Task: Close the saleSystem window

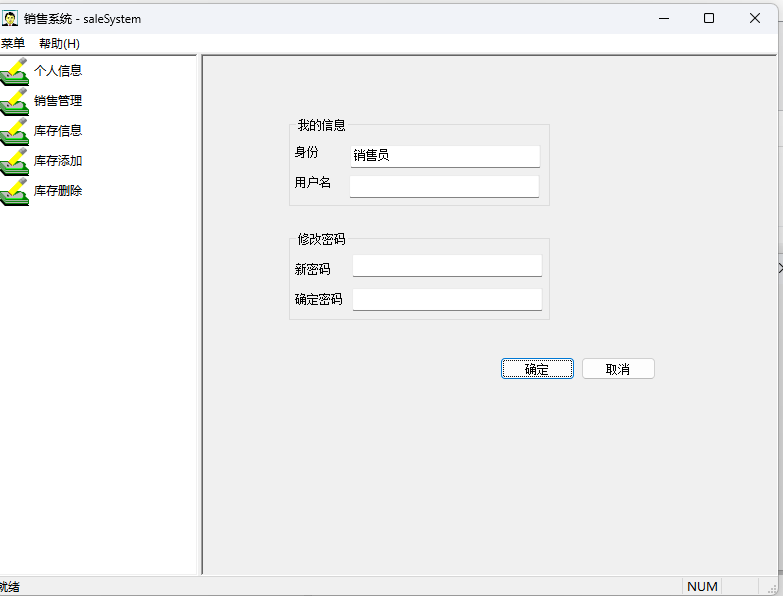Action: pos(755,18)
